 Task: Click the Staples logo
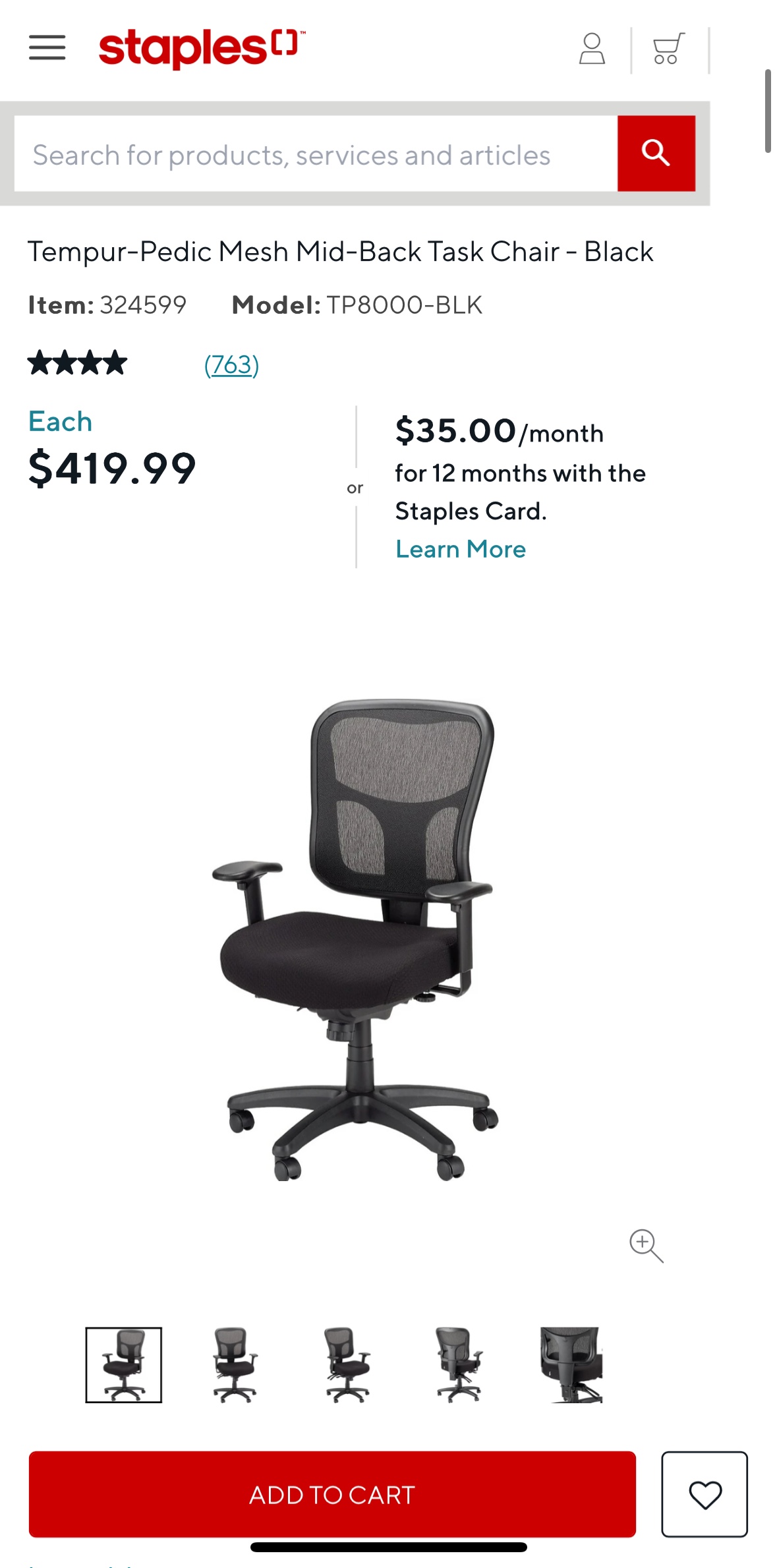click(202, 48)
